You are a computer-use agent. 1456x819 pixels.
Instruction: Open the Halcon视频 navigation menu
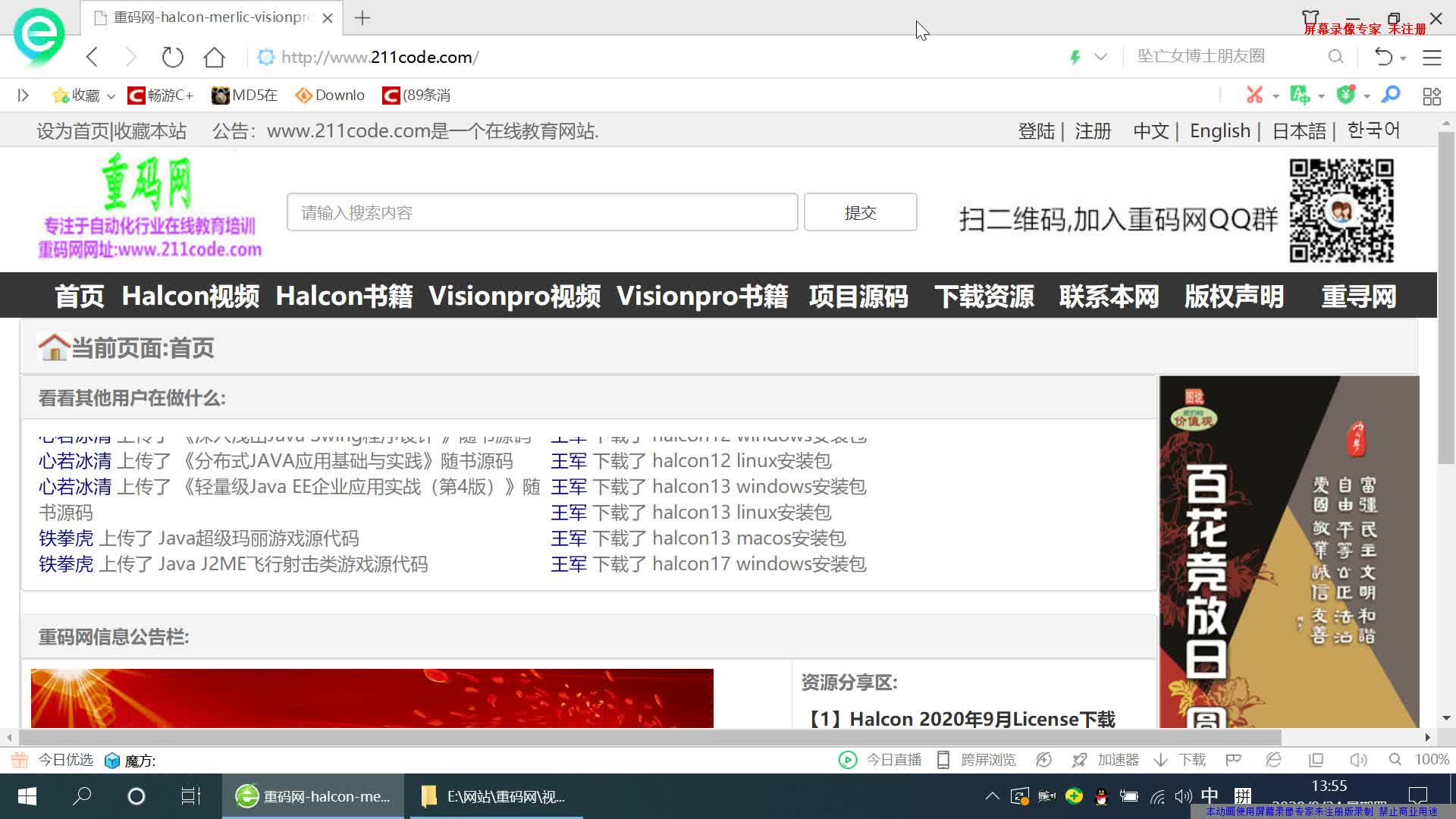click(x=190, y=296)
